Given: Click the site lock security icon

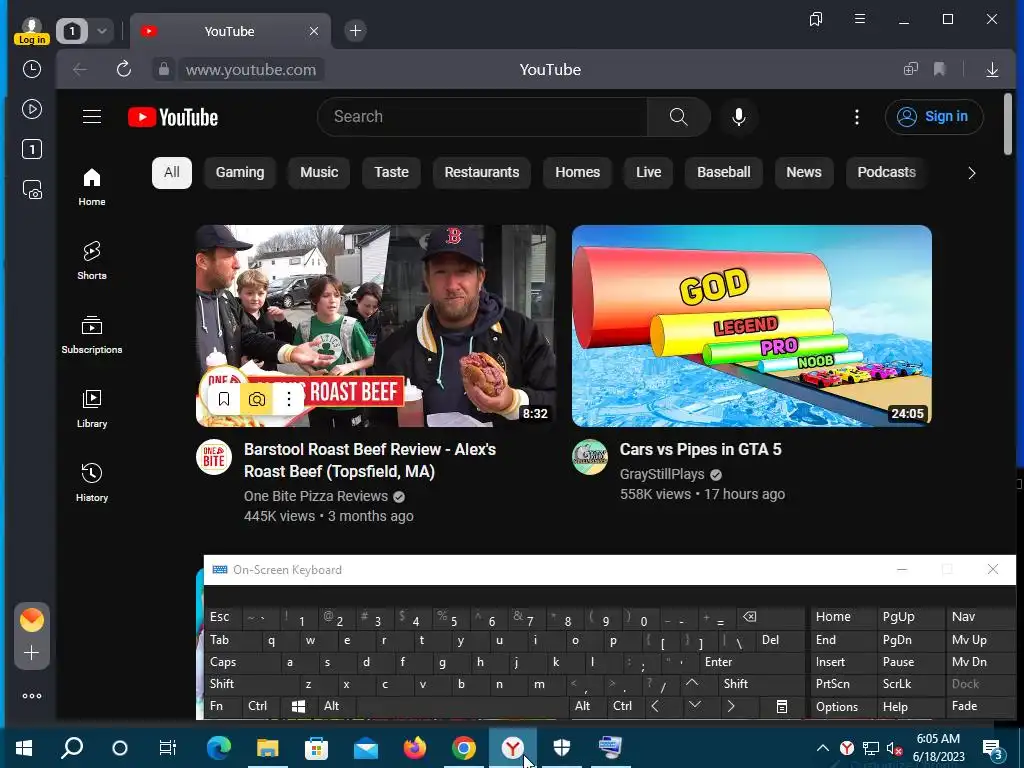Looking at the screenshot, I should tap(164, 69).
